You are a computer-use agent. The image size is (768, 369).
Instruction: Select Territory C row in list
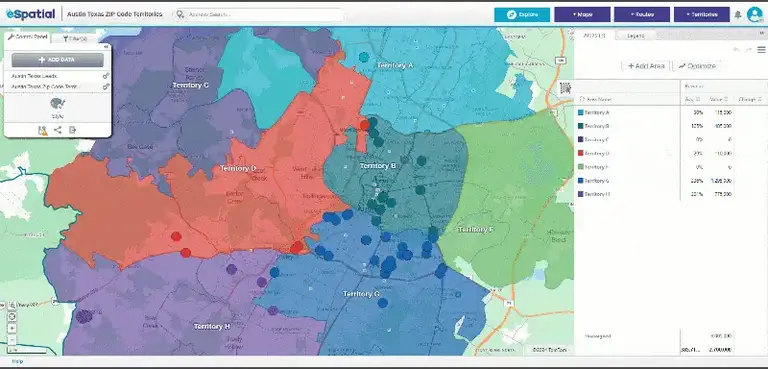click(x=671, y=140)
